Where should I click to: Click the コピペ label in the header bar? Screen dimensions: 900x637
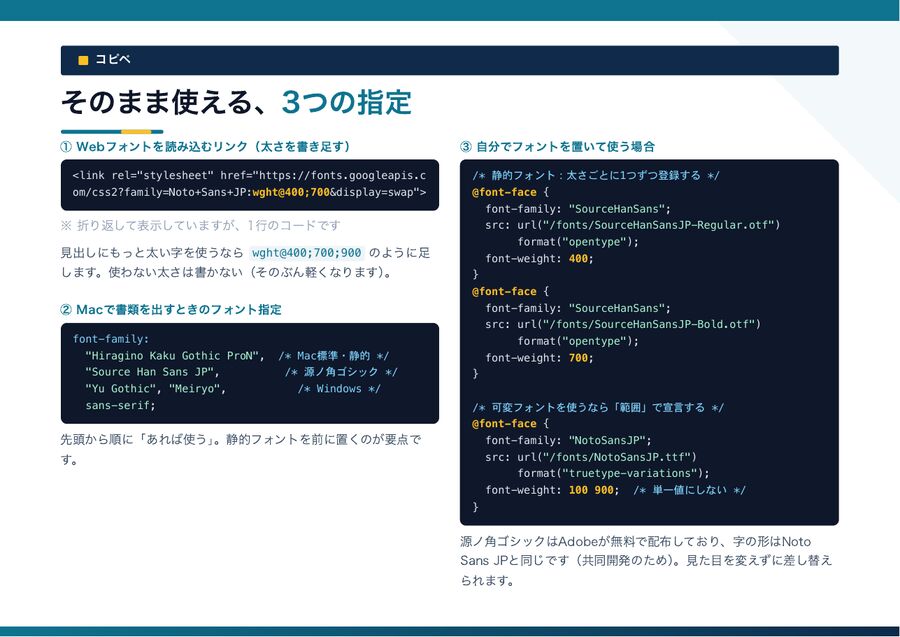click(113, 60)
